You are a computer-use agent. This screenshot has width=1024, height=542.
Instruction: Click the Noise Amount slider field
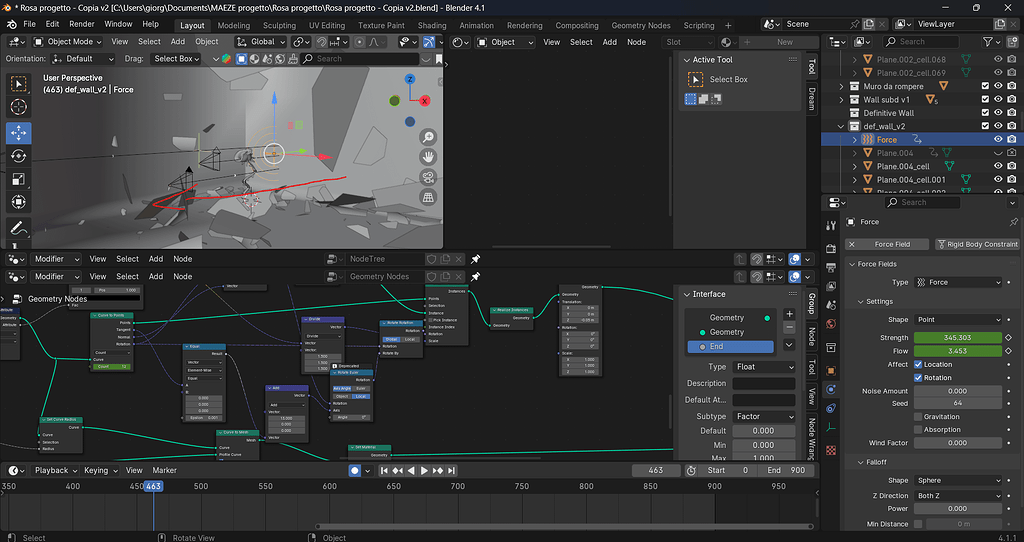(957, 391)
